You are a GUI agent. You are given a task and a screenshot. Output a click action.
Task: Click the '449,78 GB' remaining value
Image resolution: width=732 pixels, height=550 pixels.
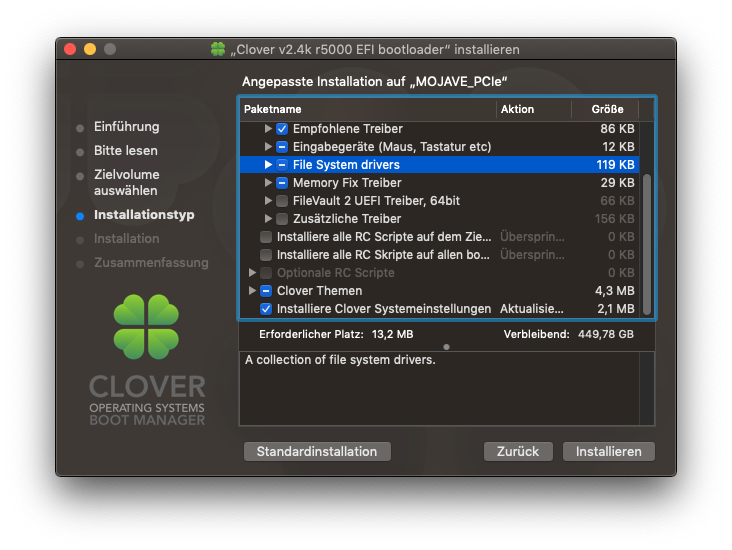pyautogui.click(x=606, y=334)
